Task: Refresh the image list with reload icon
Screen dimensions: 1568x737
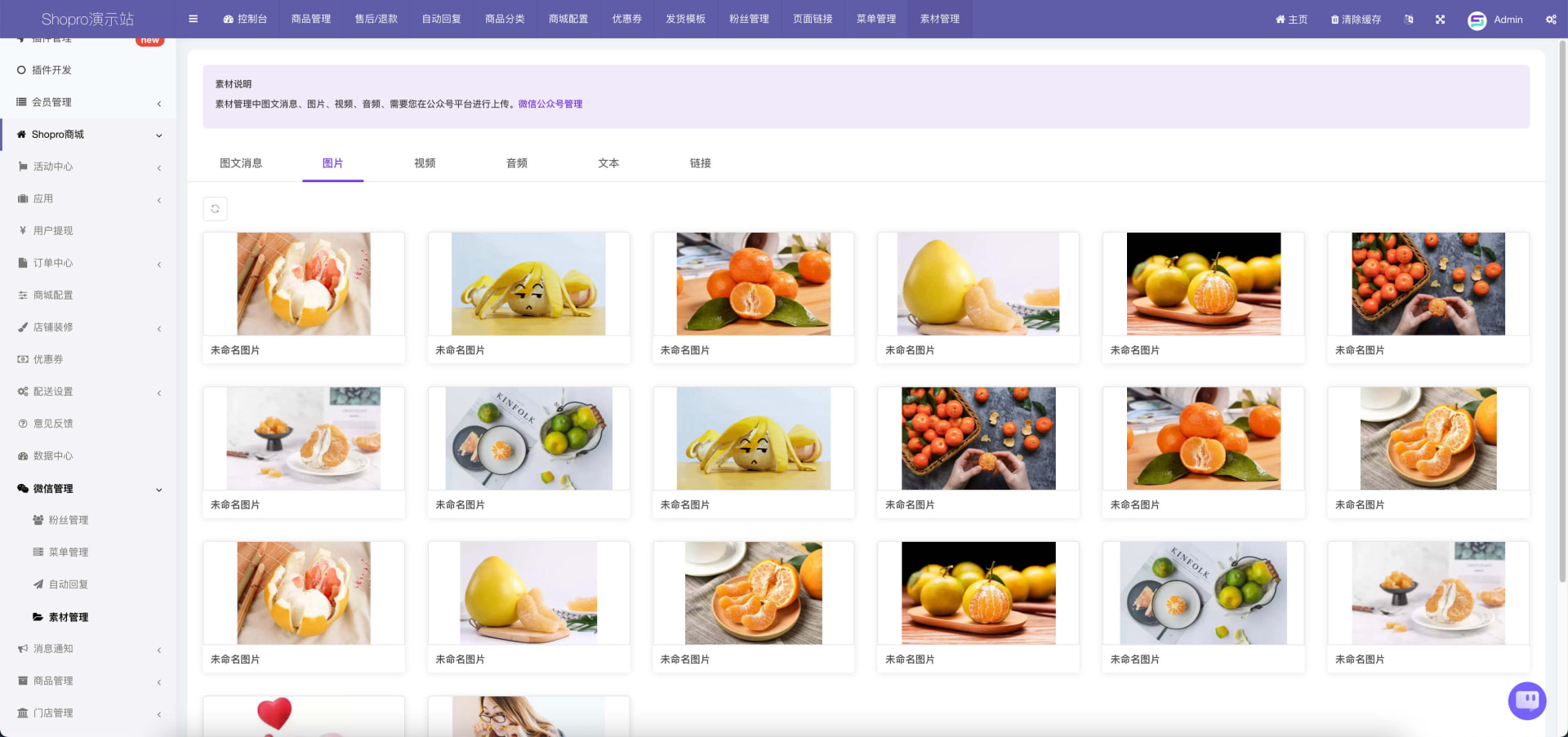Action: (x=215, y=209)
